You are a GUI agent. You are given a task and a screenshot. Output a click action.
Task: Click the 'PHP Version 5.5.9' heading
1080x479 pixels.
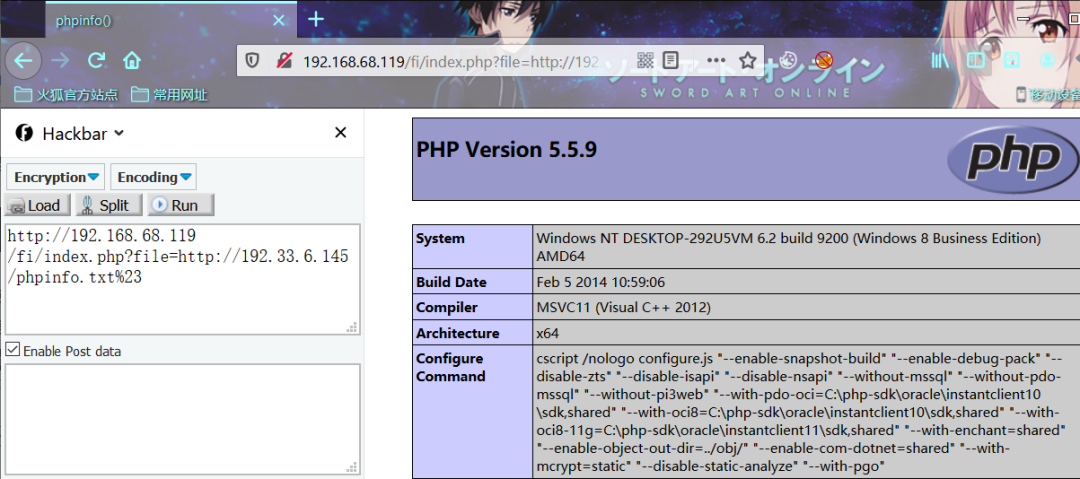point(506,150)
